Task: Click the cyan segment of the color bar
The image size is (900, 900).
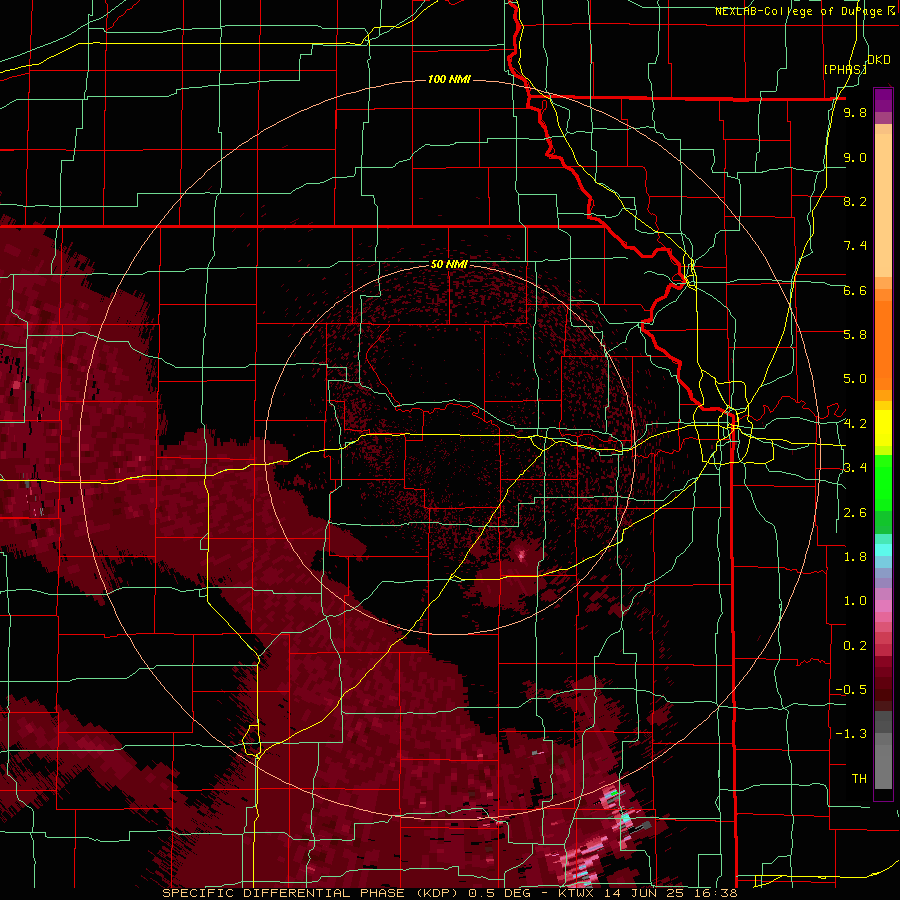Action: pos(883,550)
